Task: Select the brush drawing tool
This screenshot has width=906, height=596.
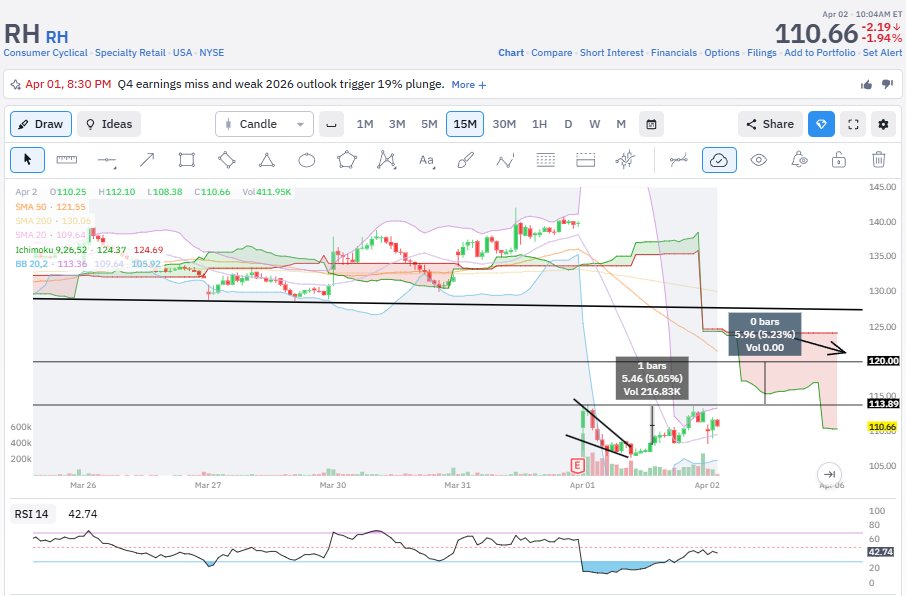Action: tap(466, 160)
